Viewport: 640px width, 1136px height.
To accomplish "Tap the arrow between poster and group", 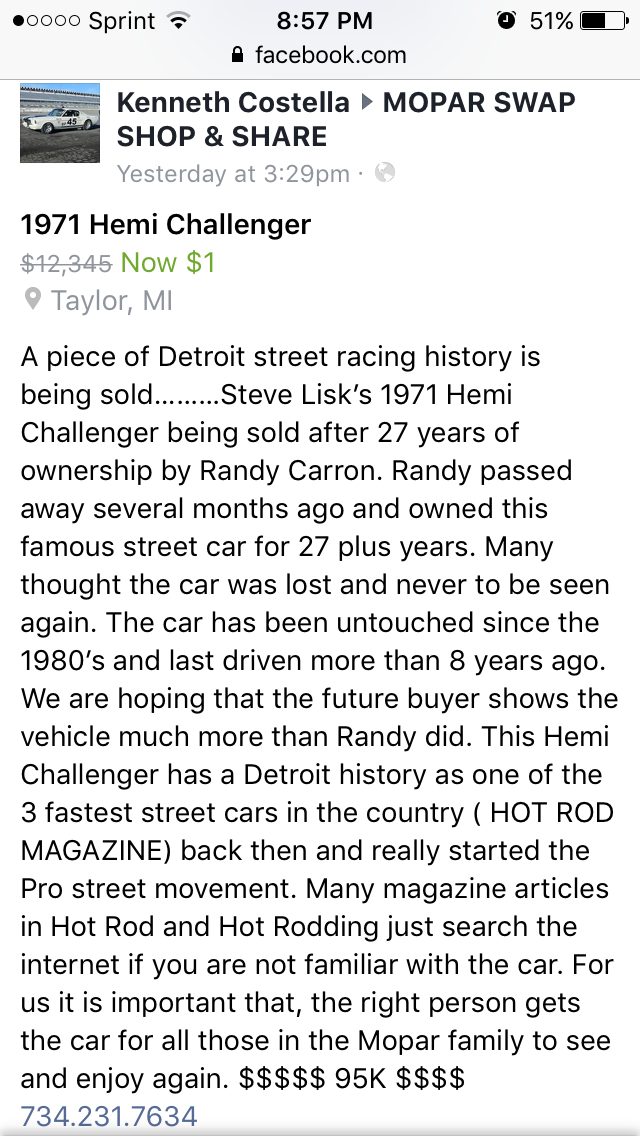I will tap(367, 102).
